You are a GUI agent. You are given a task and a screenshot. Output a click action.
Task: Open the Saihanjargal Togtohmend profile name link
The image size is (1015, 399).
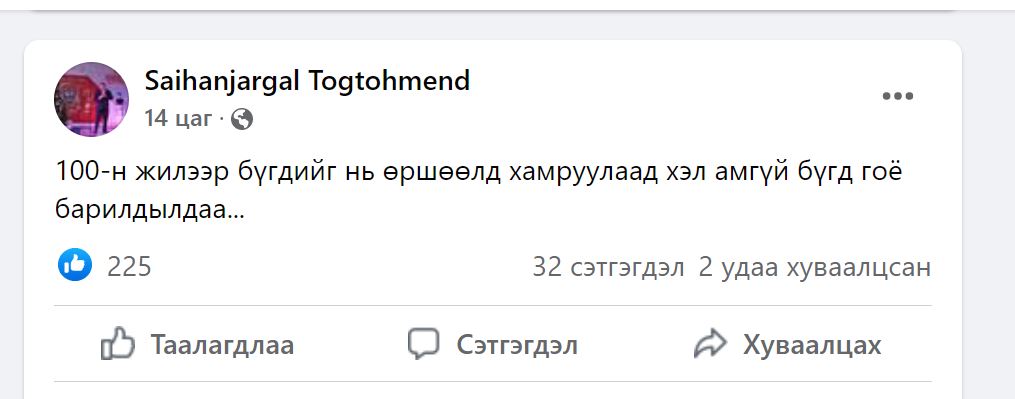[x=307, y=81]
